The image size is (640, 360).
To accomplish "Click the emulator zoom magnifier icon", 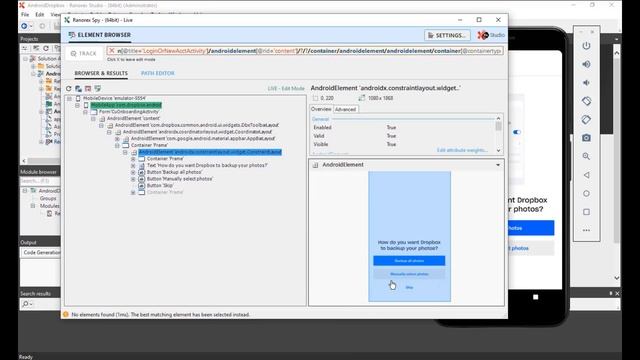I will coord(586,156).
